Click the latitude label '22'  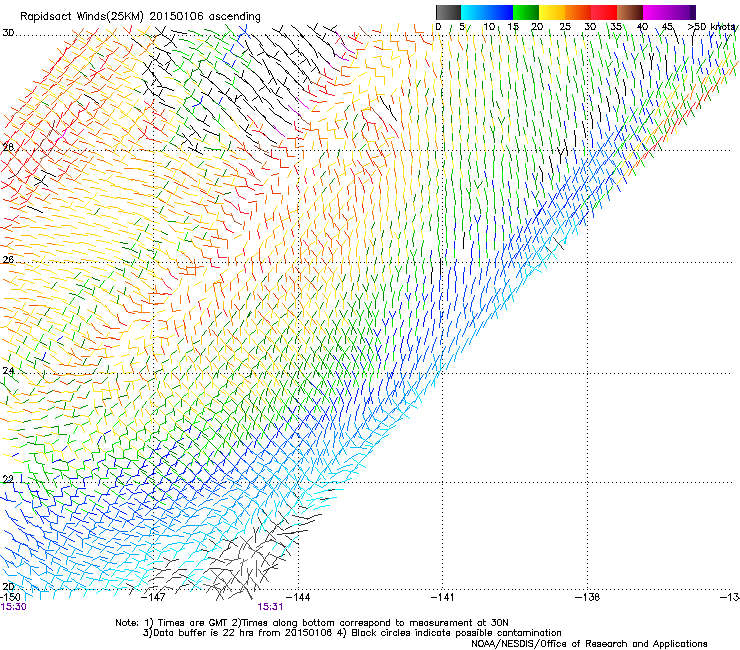tap(8, 479)
